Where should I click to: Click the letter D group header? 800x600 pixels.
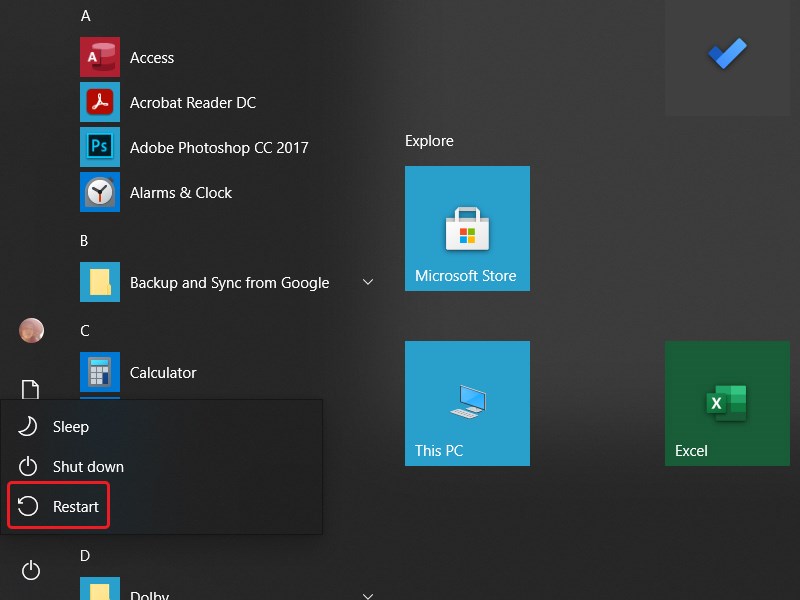click(x=85, y=556)
